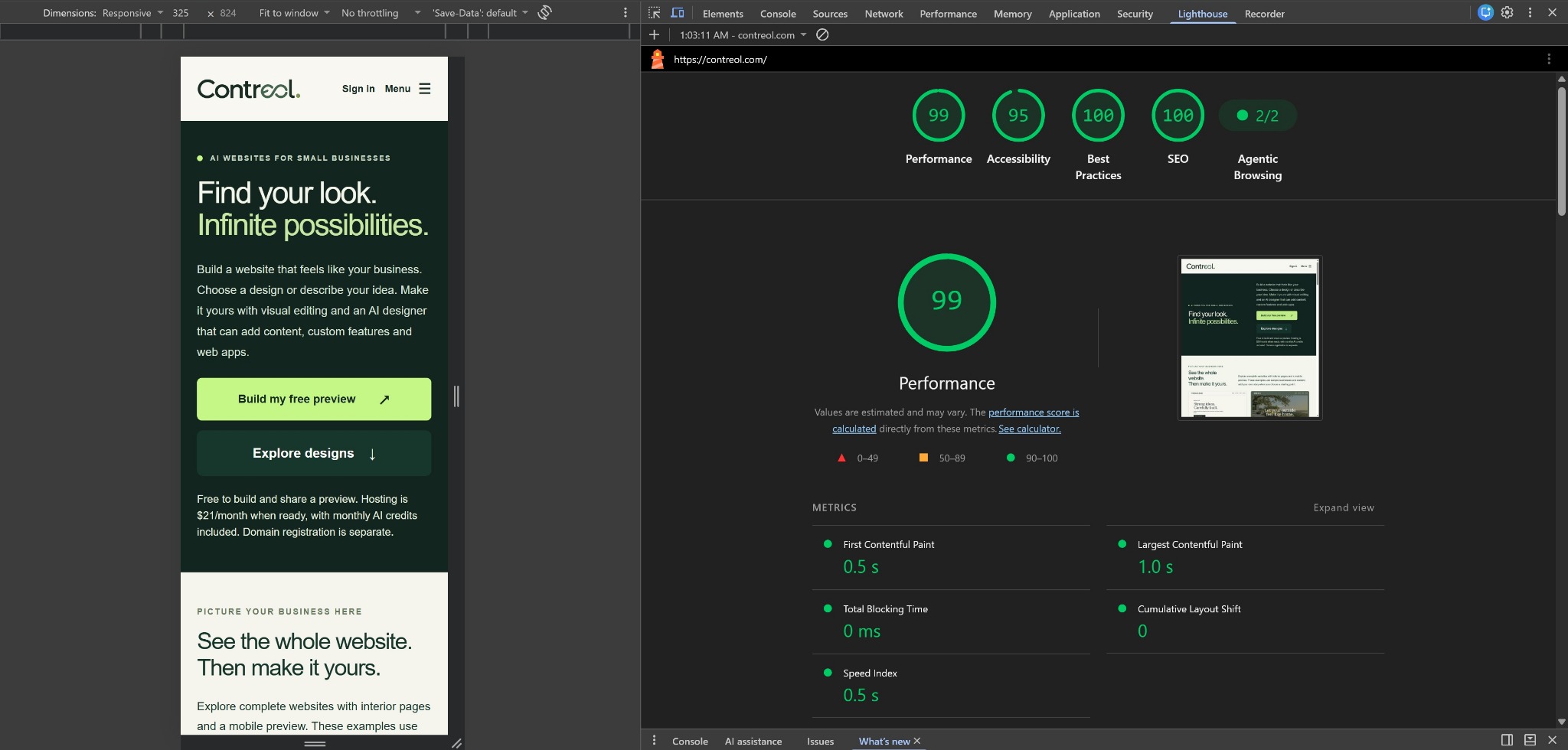Activate the inspect element picker icon
1568x750 pixels.
click(x=654, y=13)
